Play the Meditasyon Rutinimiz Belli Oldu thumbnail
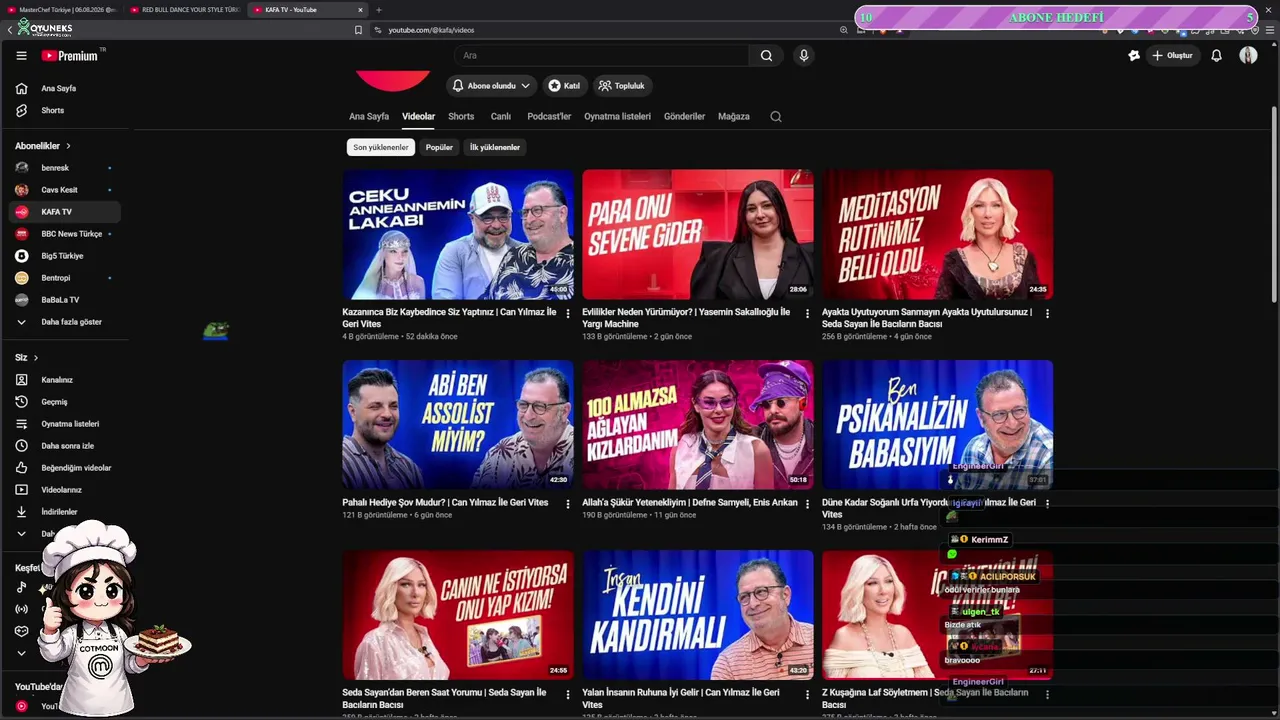Viewport: 1280px width, 720px height. click(x=938, y=234)
